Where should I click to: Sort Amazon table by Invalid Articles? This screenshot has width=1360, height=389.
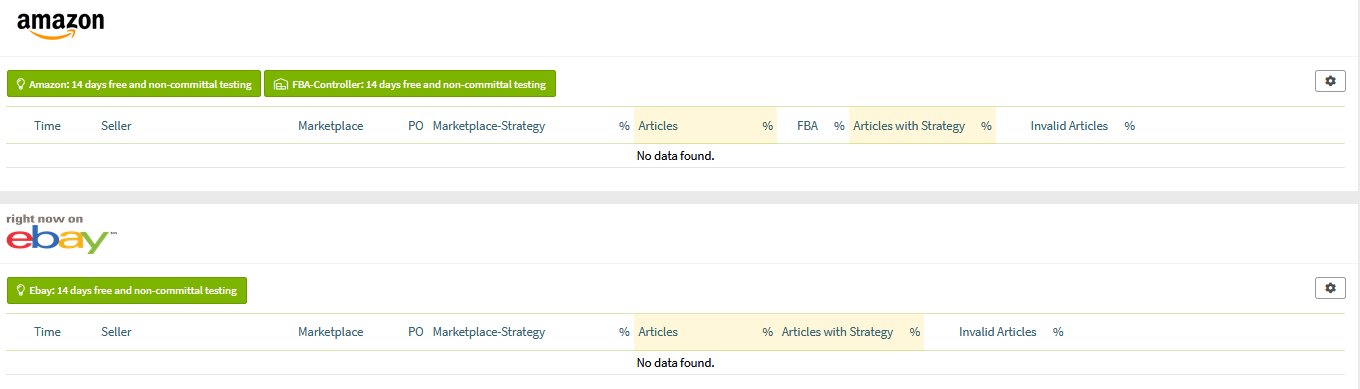[x=1069, y=126]
